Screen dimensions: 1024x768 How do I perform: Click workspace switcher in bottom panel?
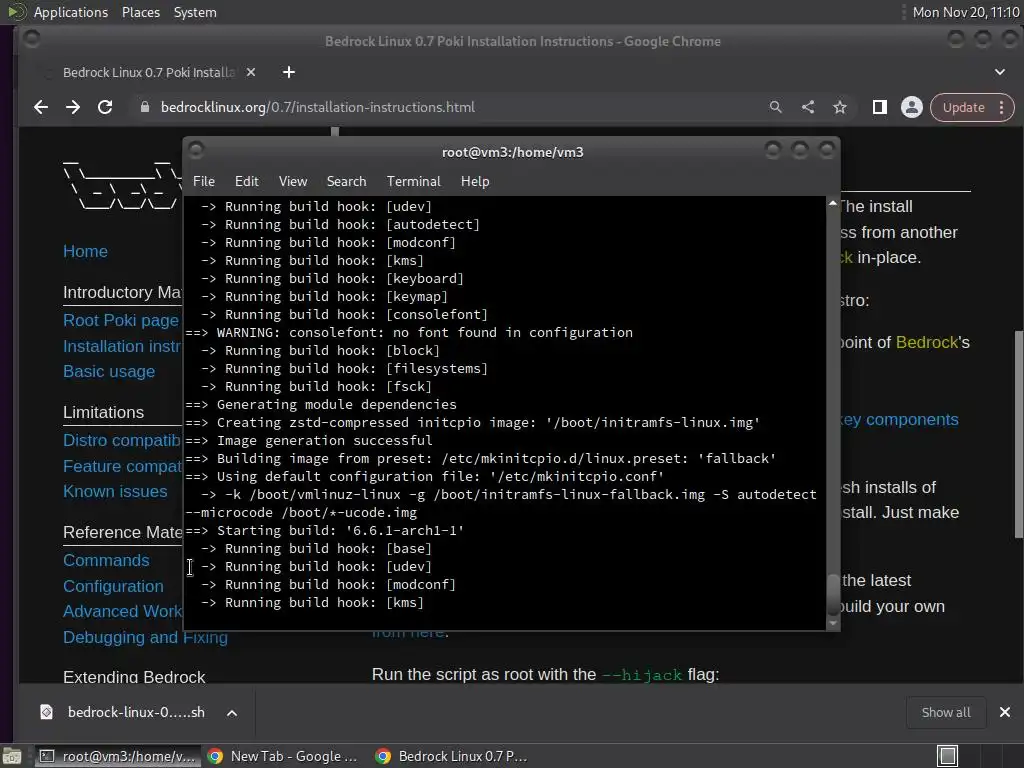click(x=948, y=756)
